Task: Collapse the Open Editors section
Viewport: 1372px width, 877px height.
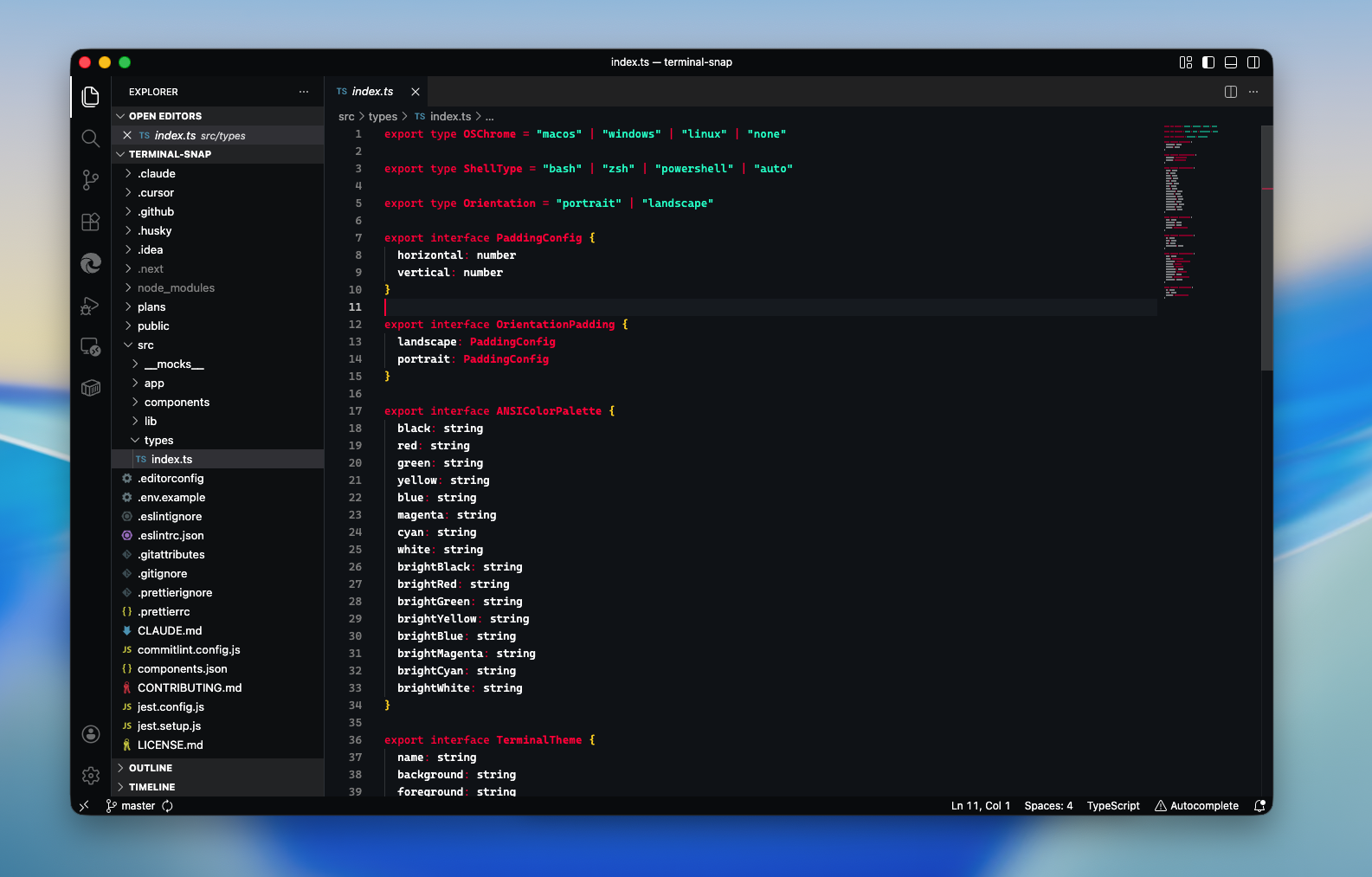Action: (x=218, y=116)
